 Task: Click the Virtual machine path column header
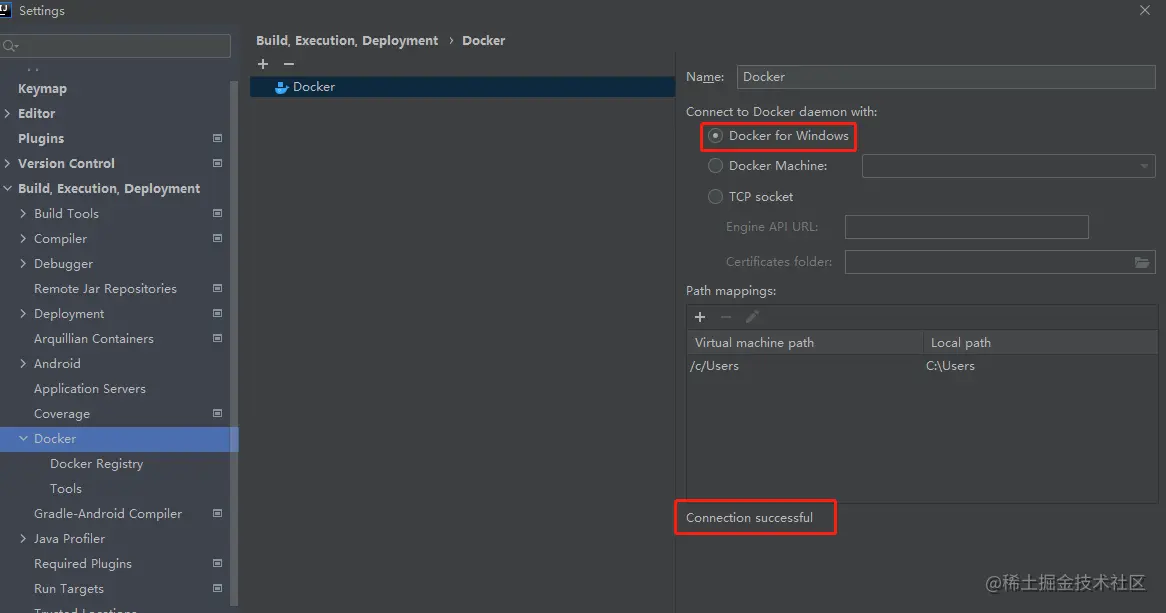tap(805, 343)
